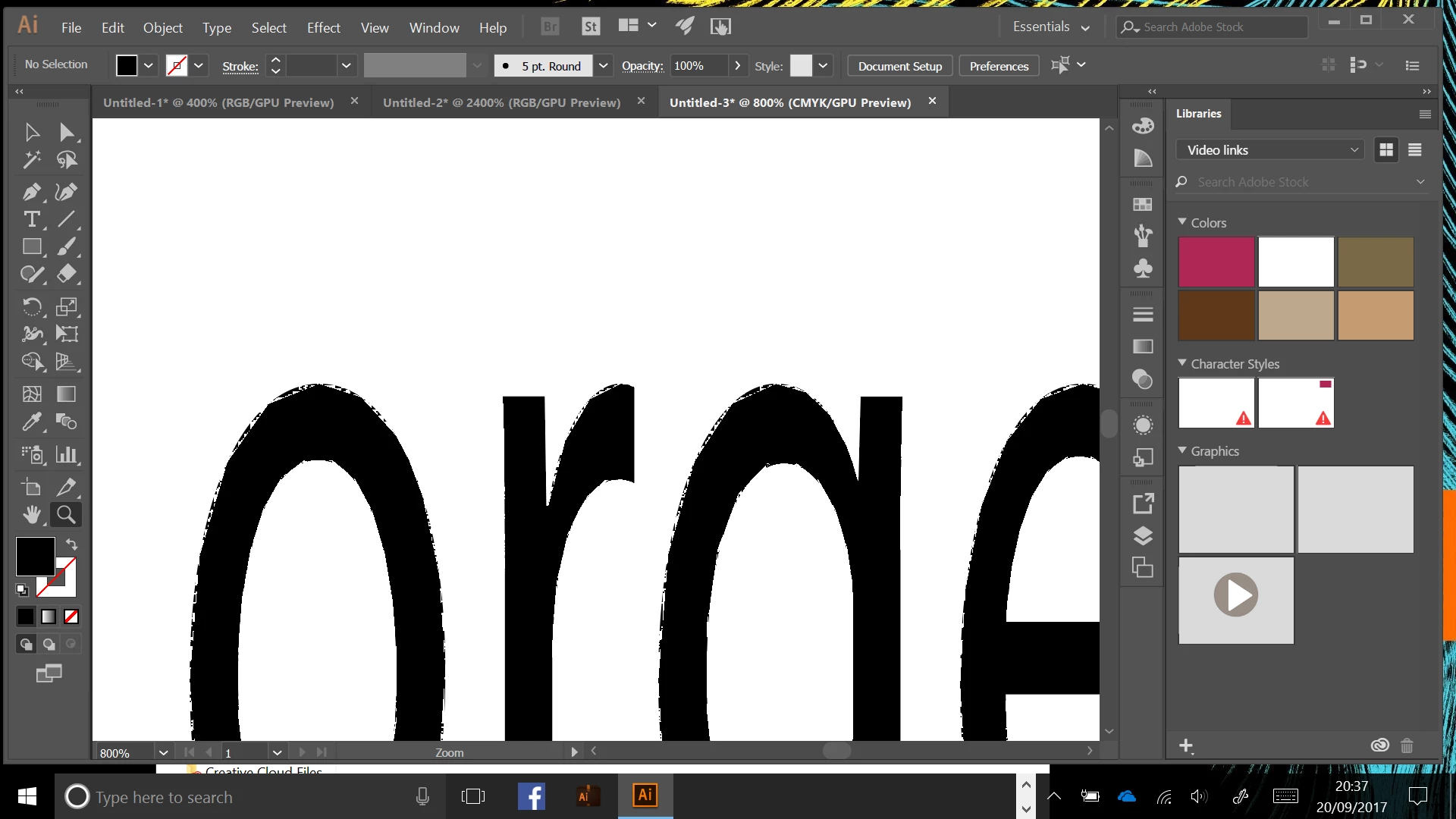Switch to Untitled-1 document tab
The width and height of the screenshot is (1456, 819).
point(218,102)
